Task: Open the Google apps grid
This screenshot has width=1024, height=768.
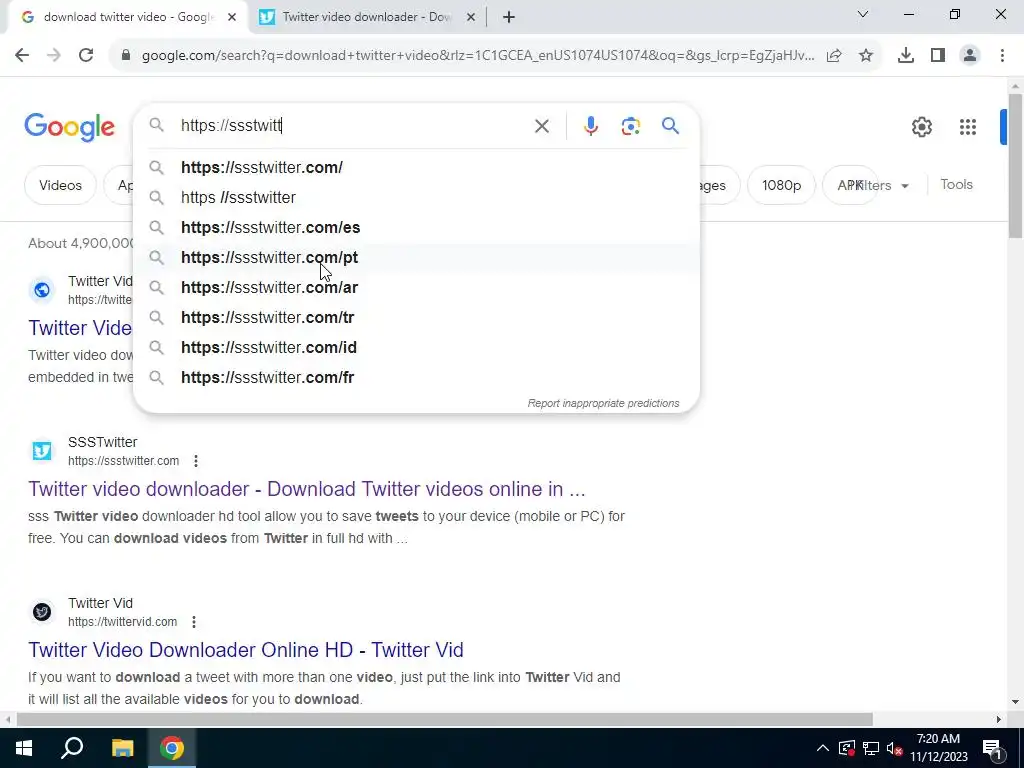Action: [x=967, y=127]
